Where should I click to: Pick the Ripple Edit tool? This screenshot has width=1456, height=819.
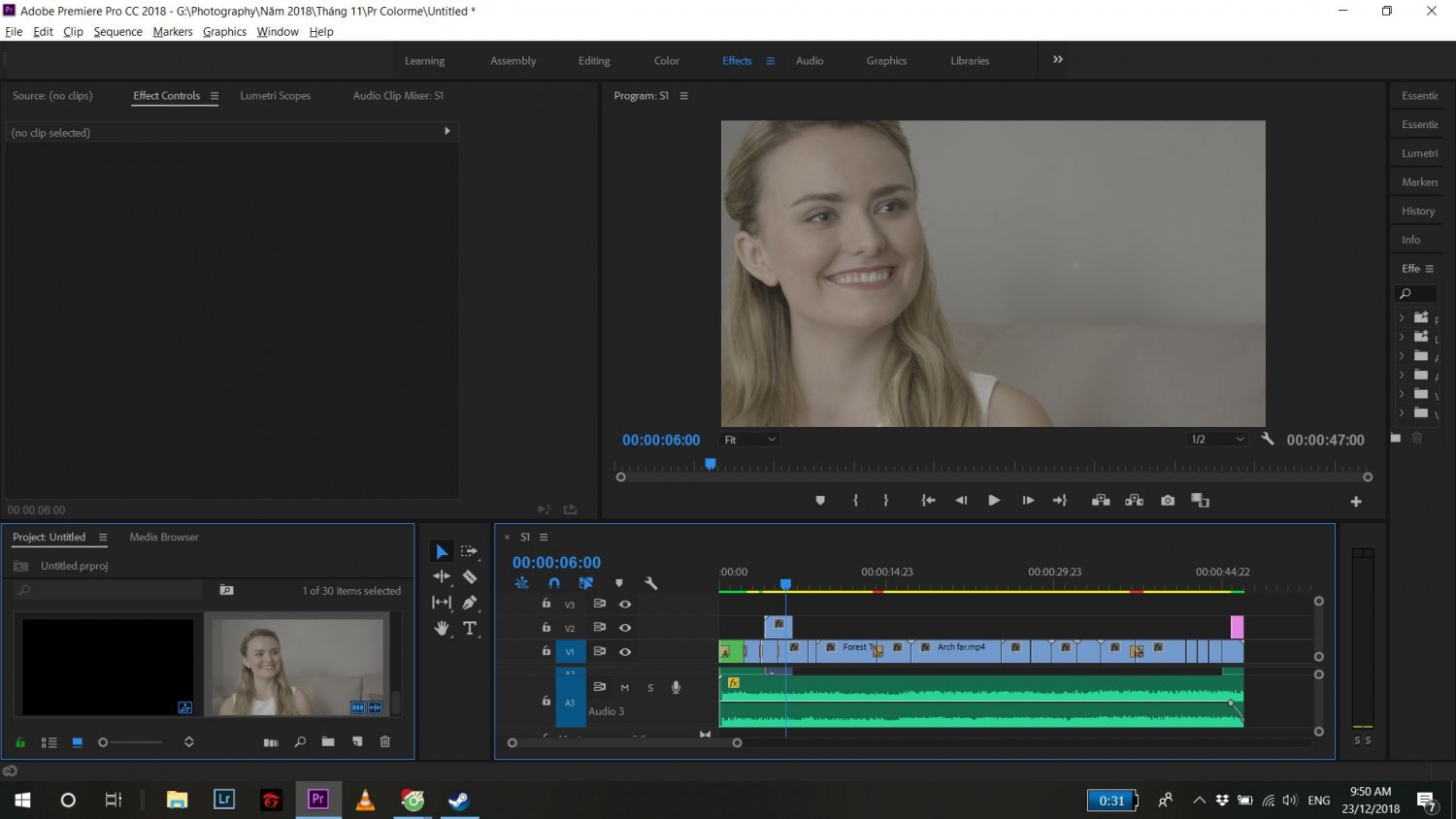pos(442,576)
